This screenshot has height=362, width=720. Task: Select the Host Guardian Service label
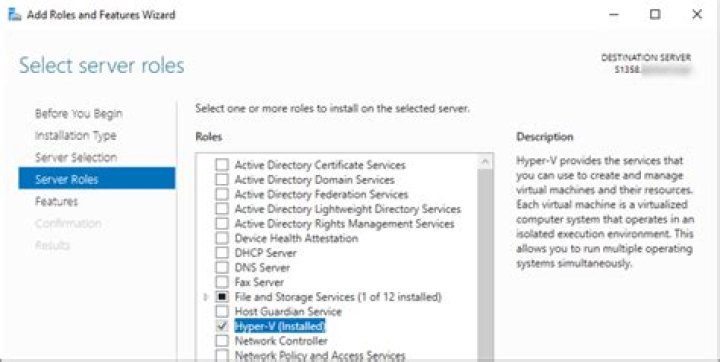click(x=288, y=311)
